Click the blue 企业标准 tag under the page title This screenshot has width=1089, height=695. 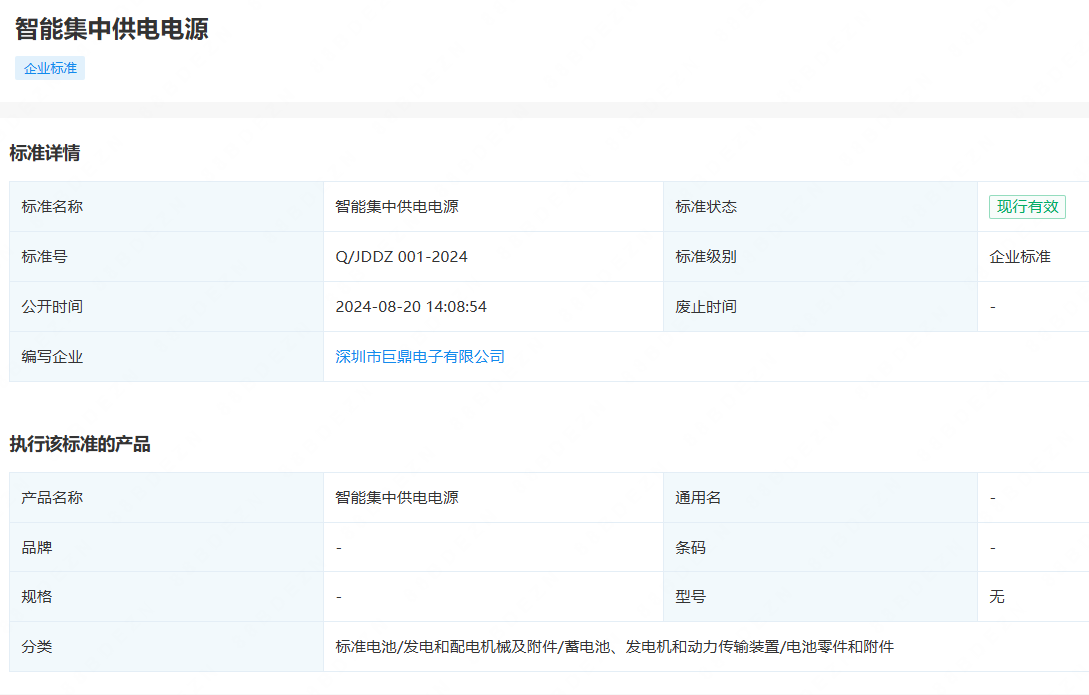[x=50, y=68]
